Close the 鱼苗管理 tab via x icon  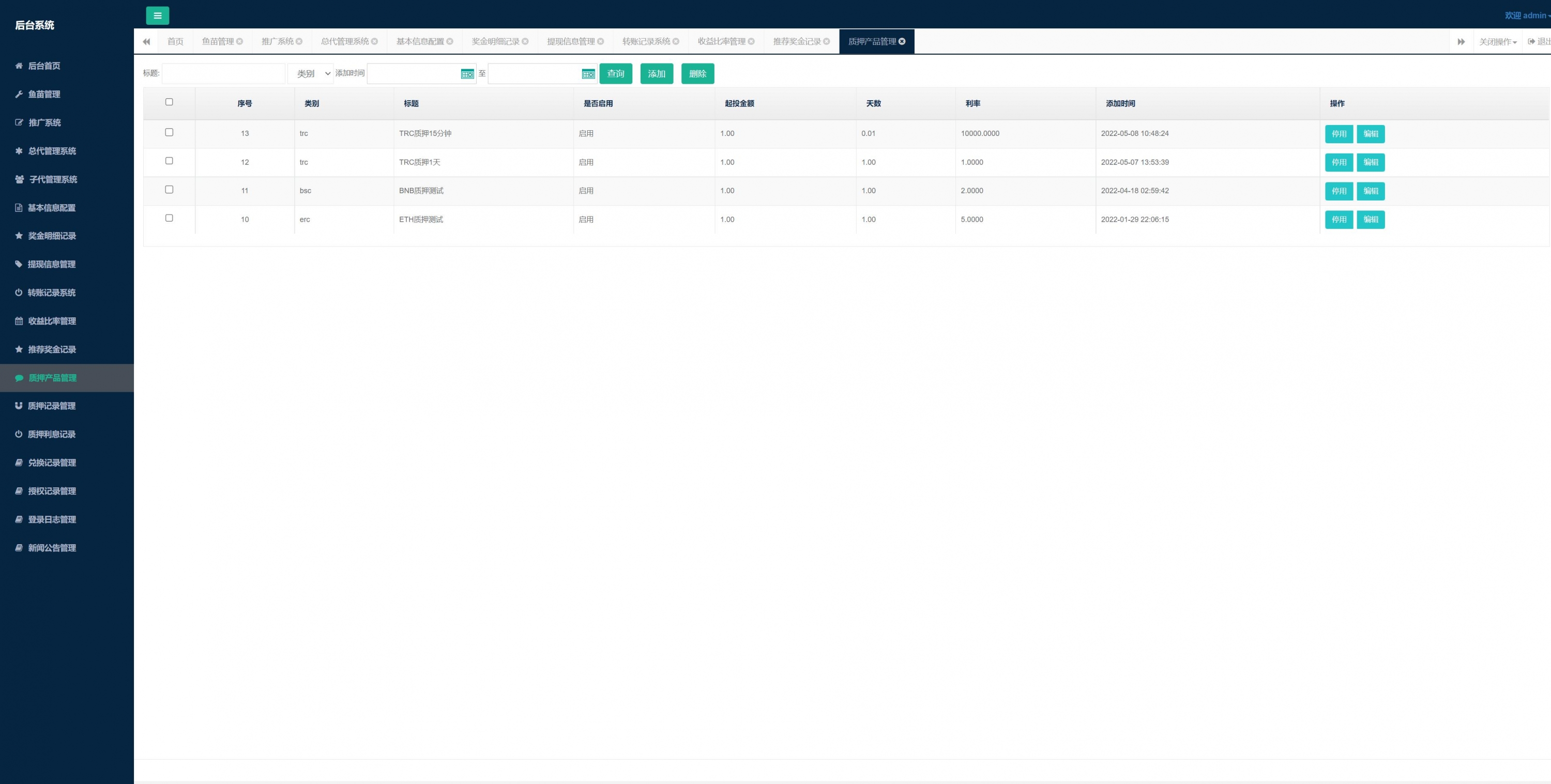click(x=240, y=41)
